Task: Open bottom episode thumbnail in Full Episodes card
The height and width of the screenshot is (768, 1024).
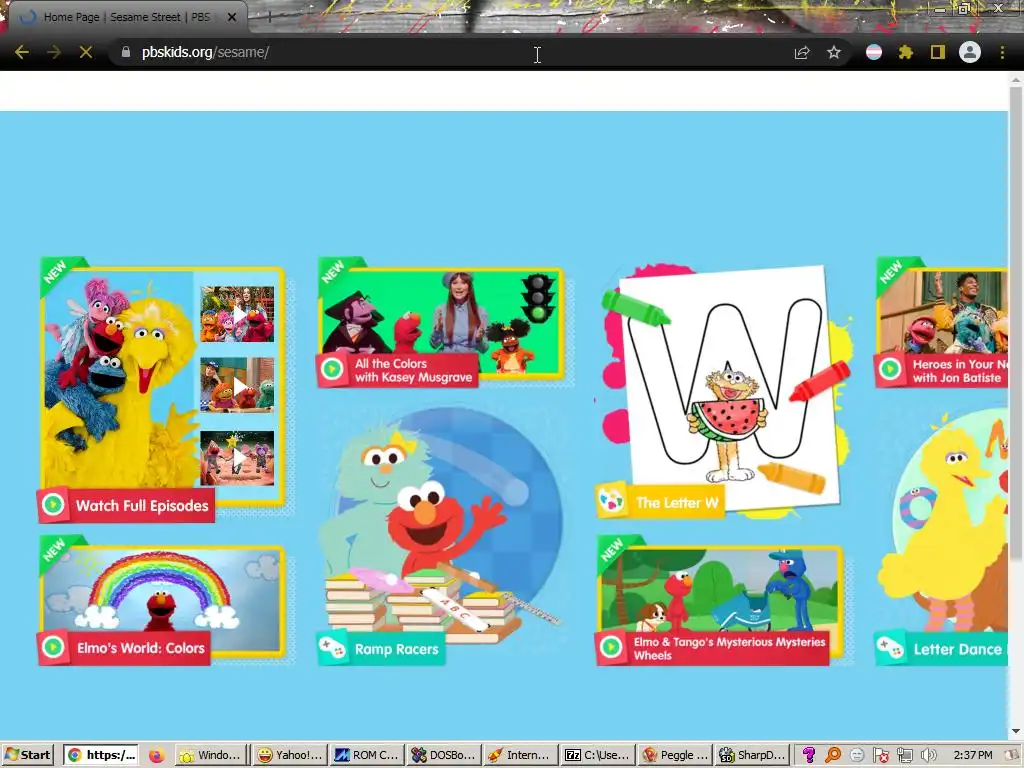Action: click(x=237, y=457)
